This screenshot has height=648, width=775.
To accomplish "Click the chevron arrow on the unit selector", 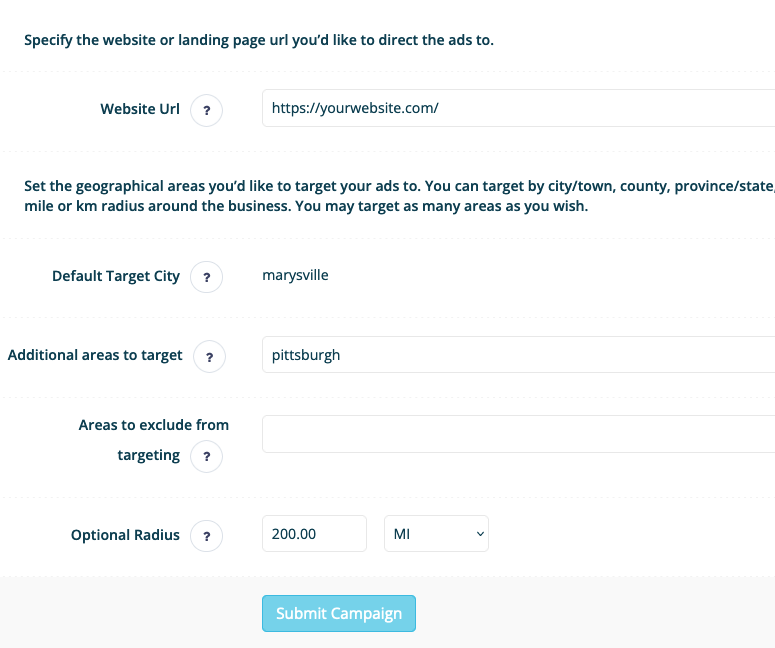I will pos(479,534).
